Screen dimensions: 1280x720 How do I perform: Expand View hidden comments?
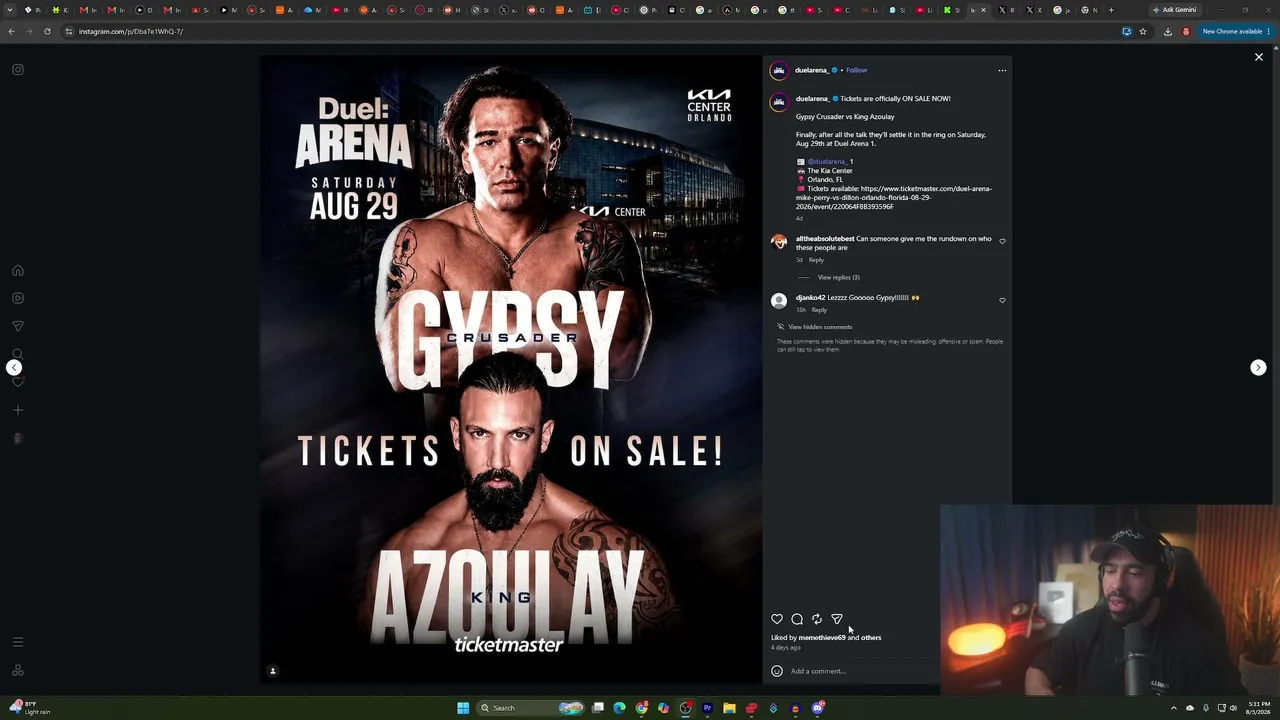820,327
